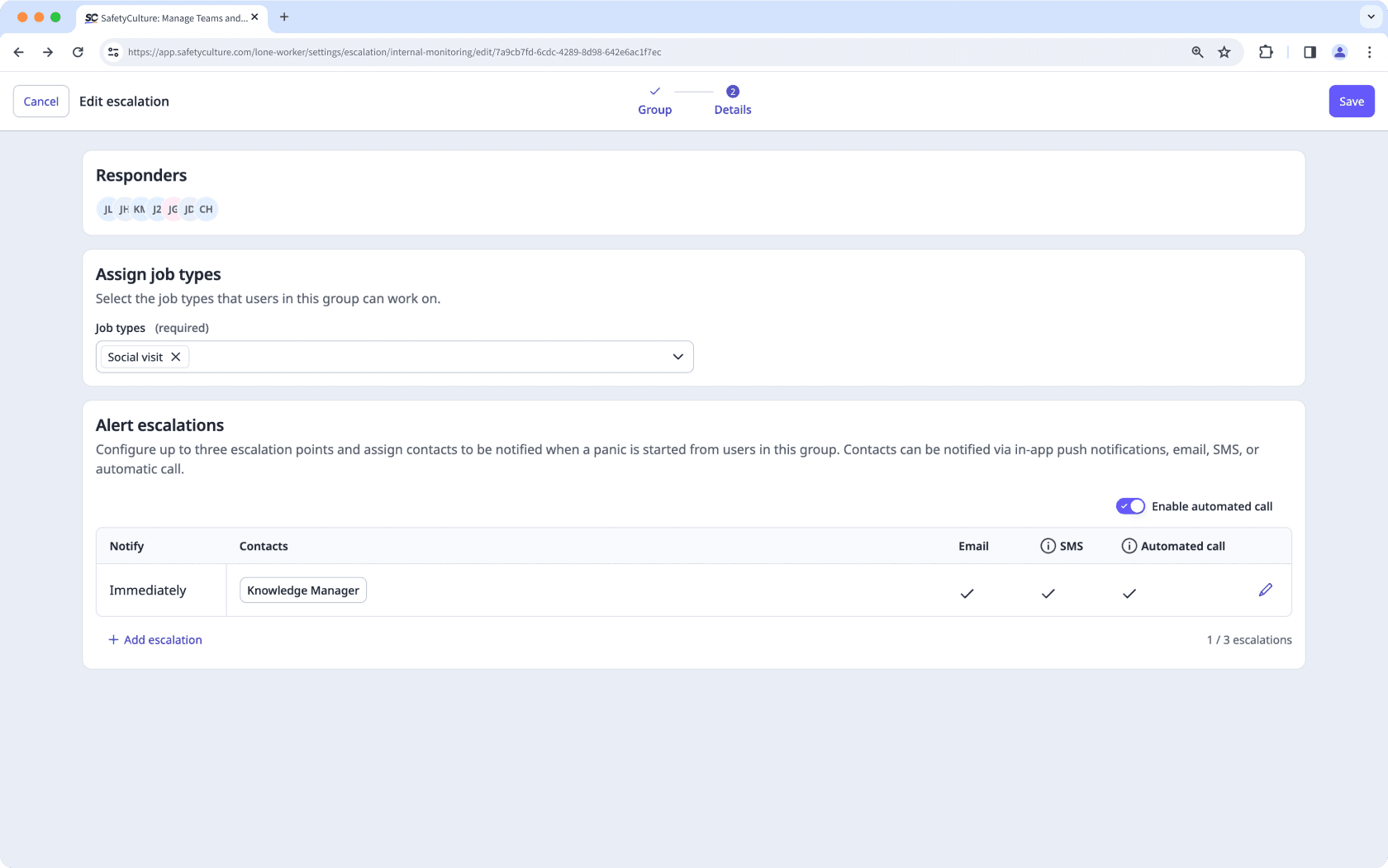This screenshot has height=868, width=1388.
Task: Click the JG responder avatar
Action: (173, 209)
